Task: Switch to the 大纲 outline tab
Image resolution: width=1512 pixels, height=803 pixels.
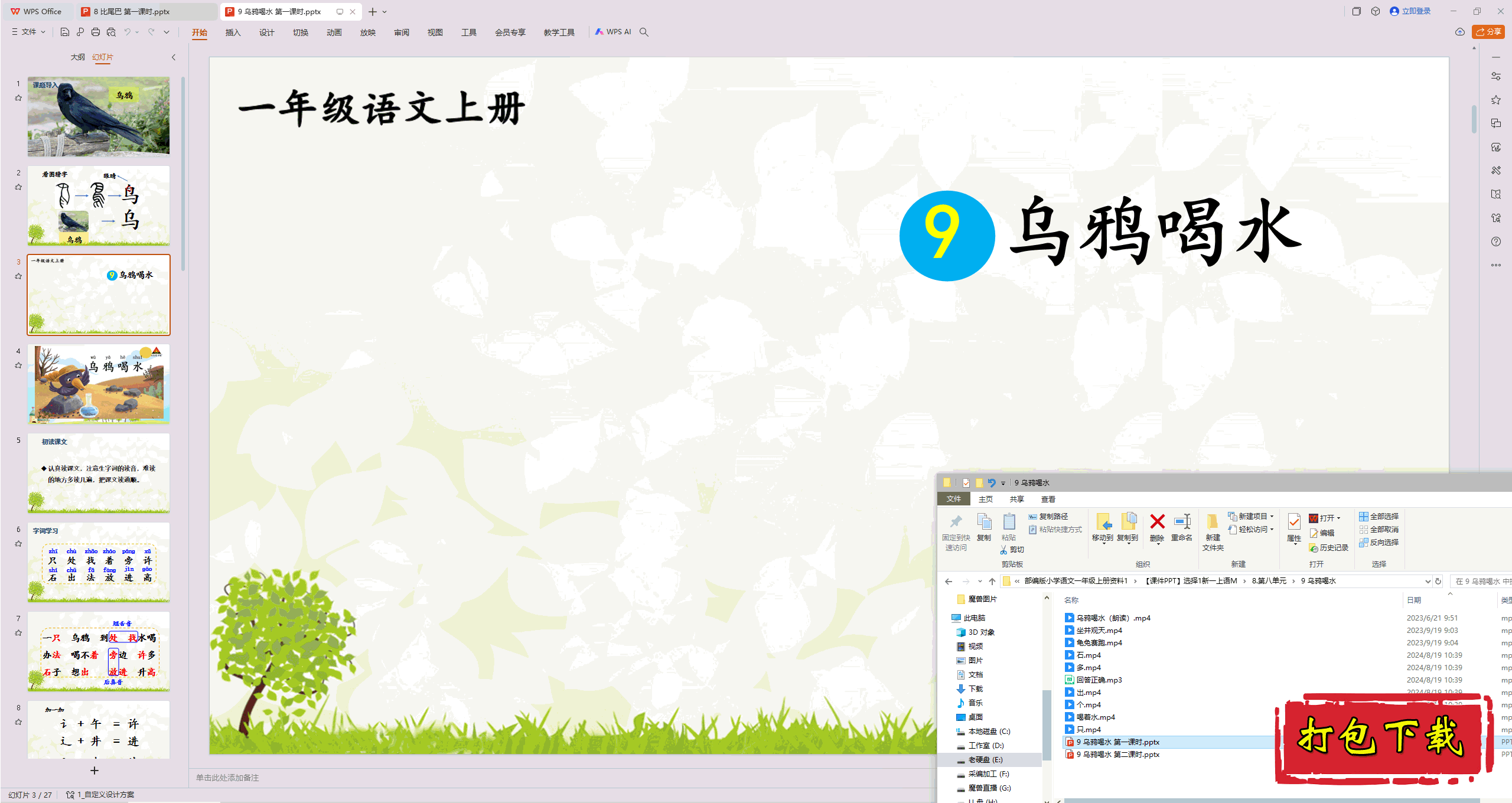Action: pyautogui.click(x=78, y=57)
